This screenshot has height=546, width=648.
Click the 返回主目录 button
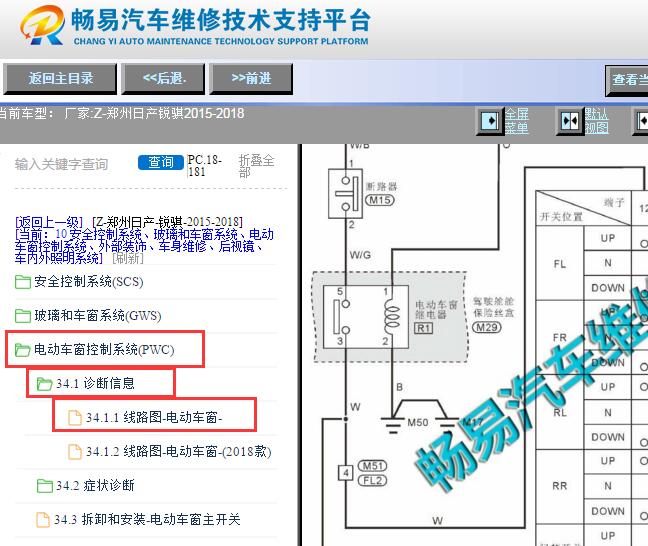coord(60,78)
